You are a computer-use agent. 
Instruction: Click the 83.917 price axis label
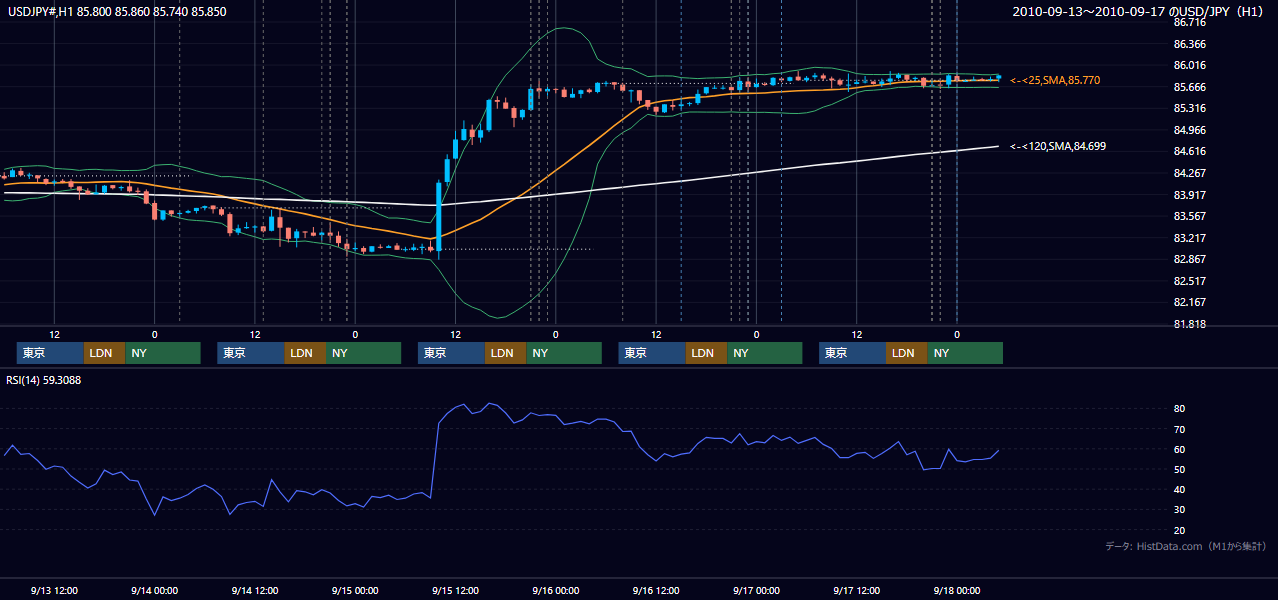(1188, 195)
